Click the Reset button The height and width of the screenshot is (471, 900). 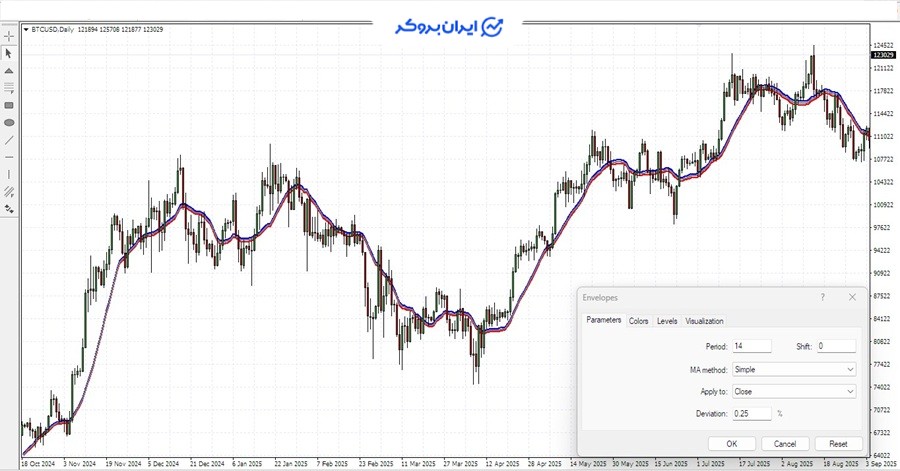(x=838, y=443)
